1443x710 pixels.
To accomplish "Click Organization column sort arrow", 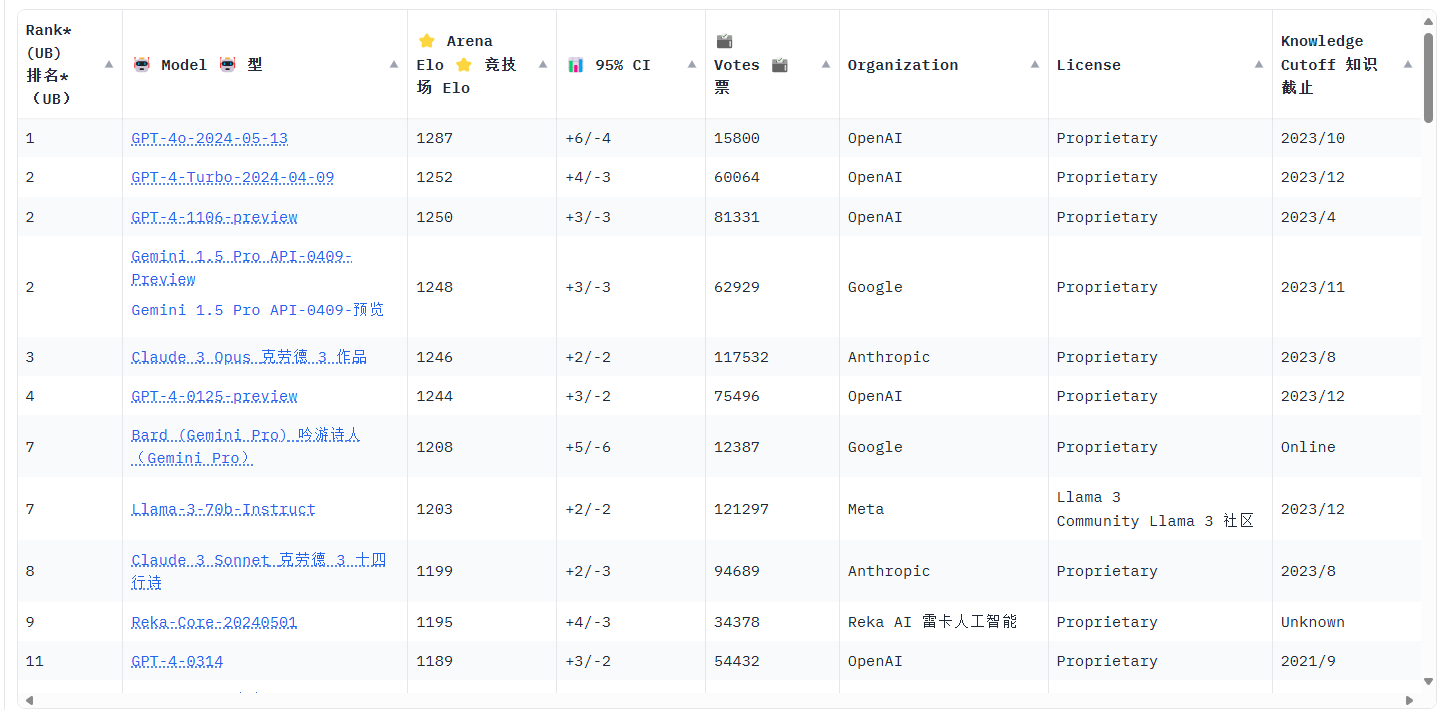I will pos(1035,65).
